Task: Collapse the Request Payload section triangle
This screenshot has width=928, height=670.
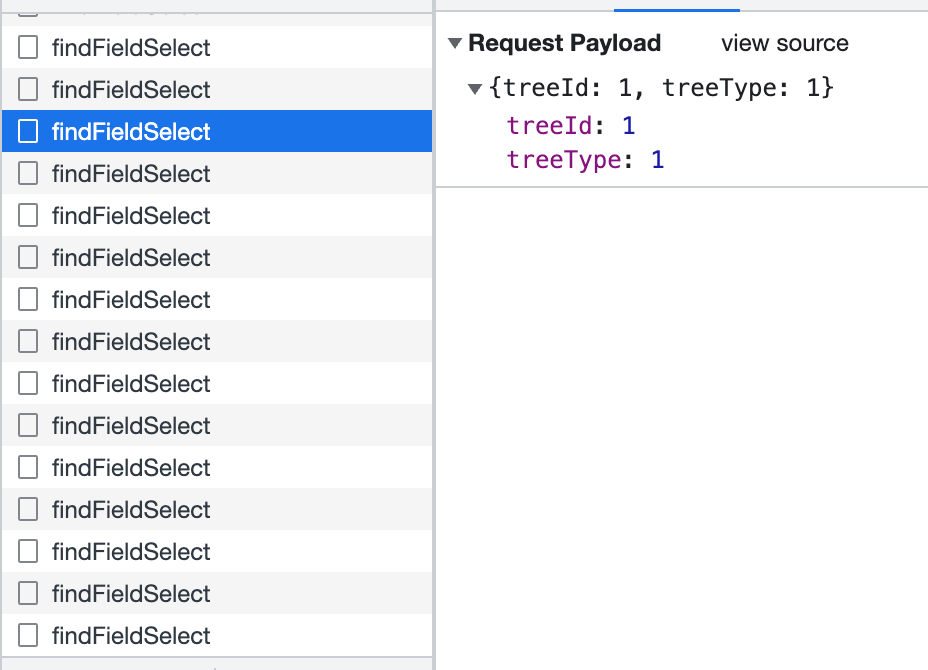Action: tap(455, 44)
